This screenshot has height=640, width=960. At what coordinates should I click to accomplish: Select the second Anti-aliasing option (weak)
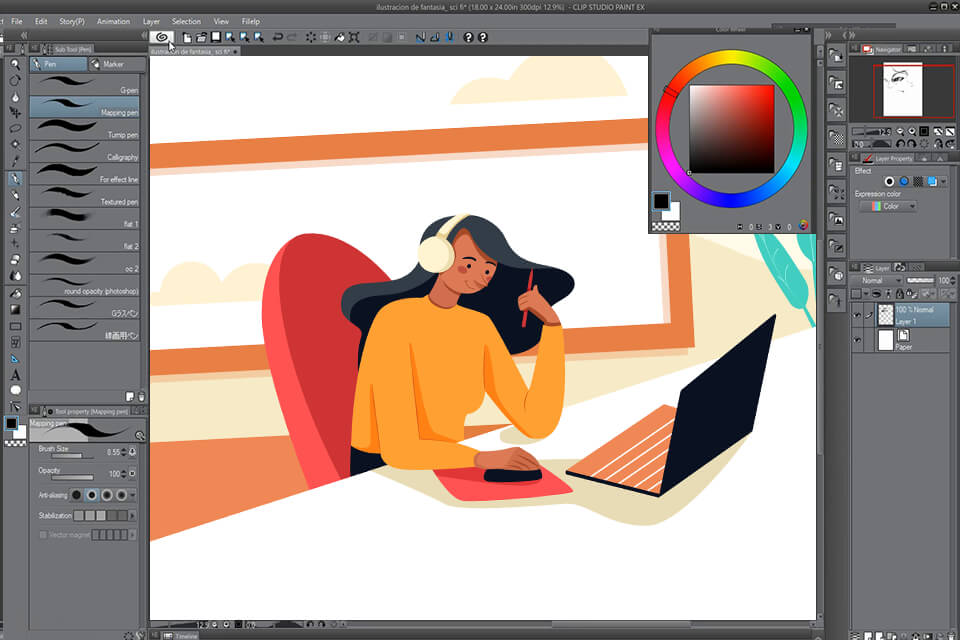coord(92,495)
